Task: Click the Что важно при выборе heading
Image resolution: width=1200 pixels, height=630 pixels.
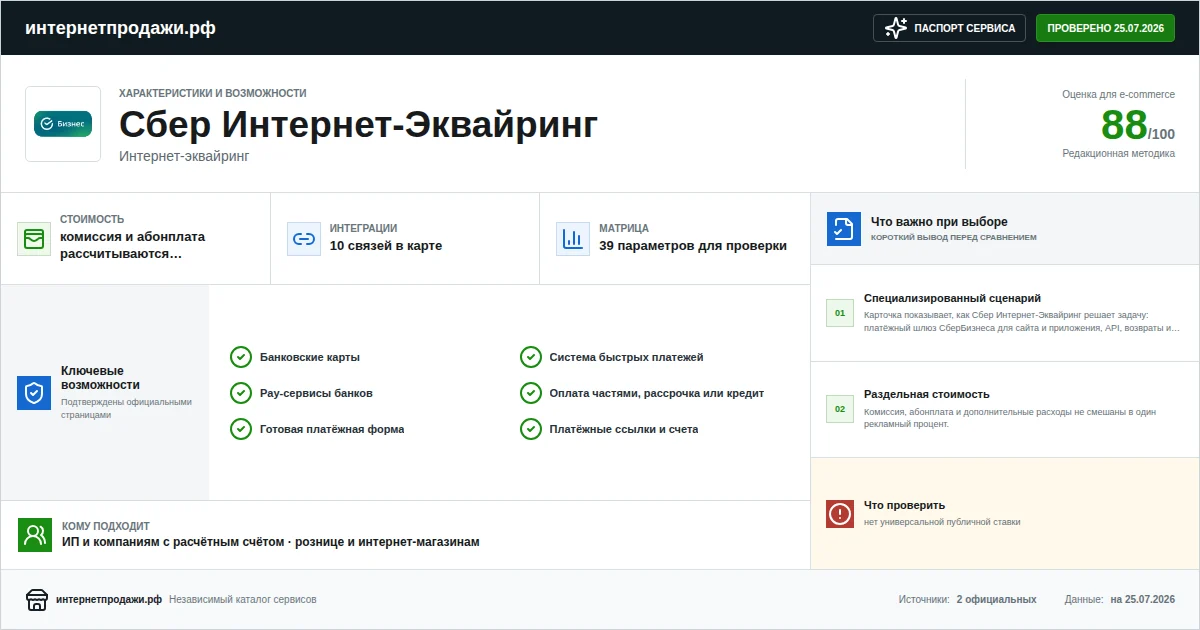Action: 939,222
